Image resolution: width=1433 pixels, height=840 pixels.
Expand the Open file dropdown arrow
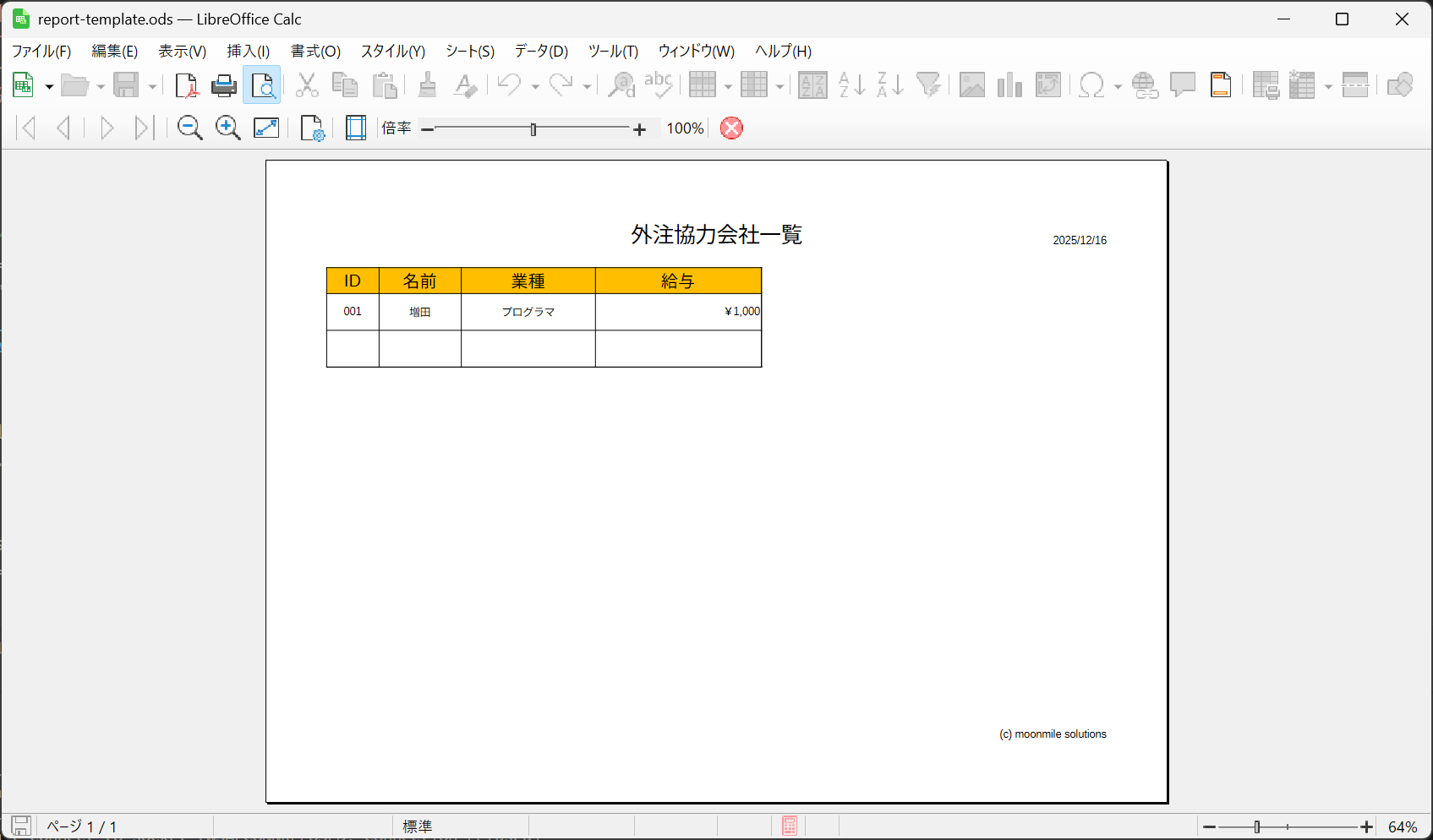pyautogui.click(x=101, y=86)
